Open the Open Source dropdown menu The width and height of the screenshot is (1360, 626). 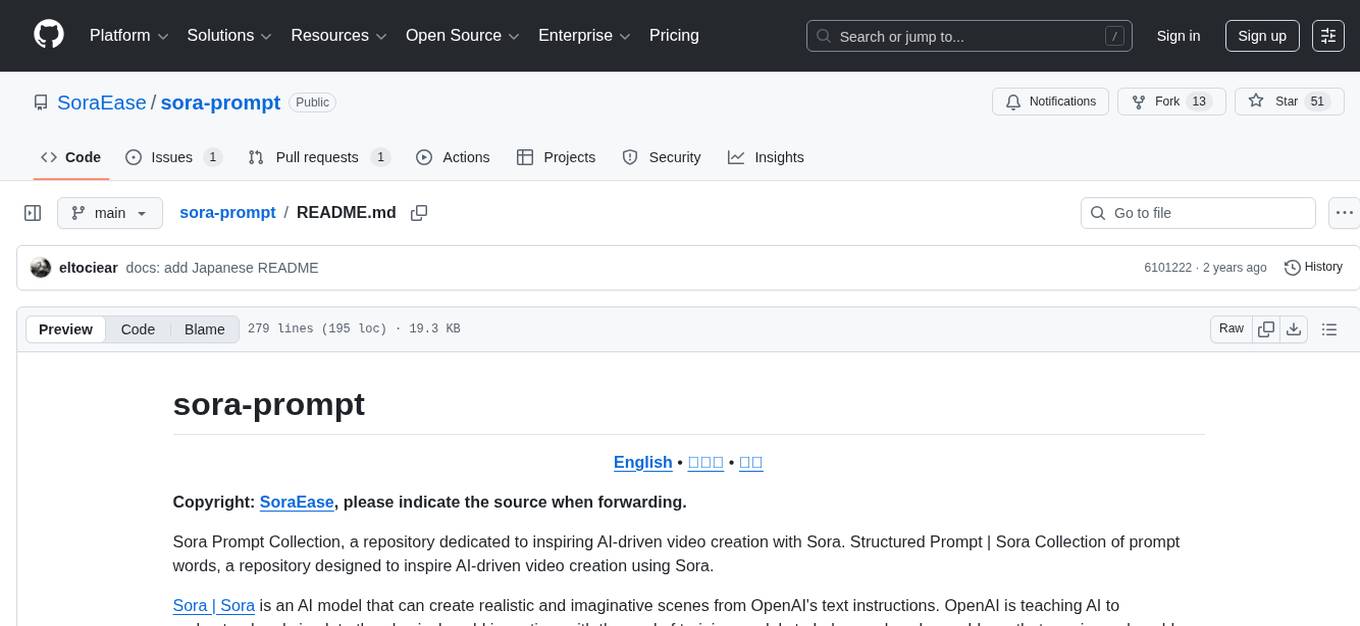[461, 36]
